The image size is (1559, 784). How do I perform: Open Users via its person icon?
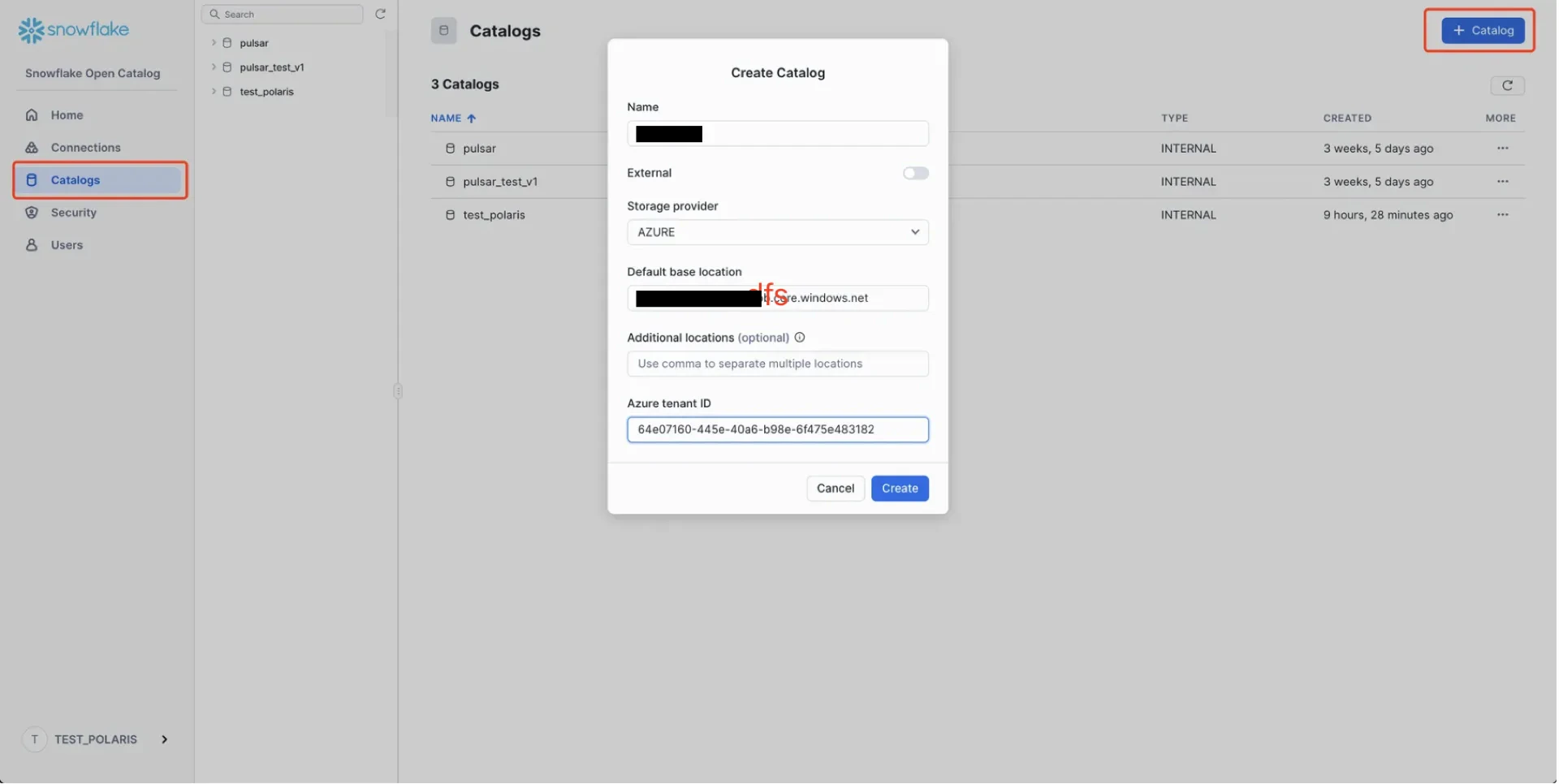(32, 245)
